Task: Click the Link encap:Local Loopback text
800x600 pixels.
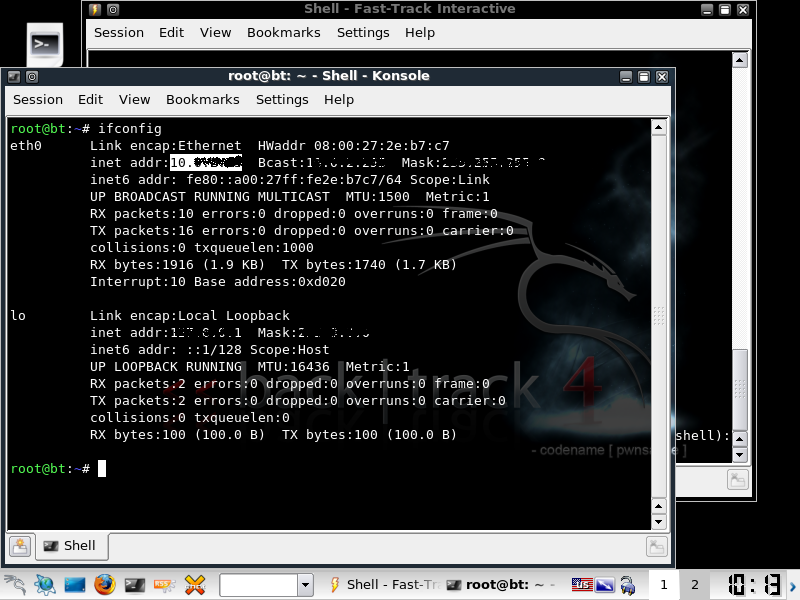Action: click(190, 316)
